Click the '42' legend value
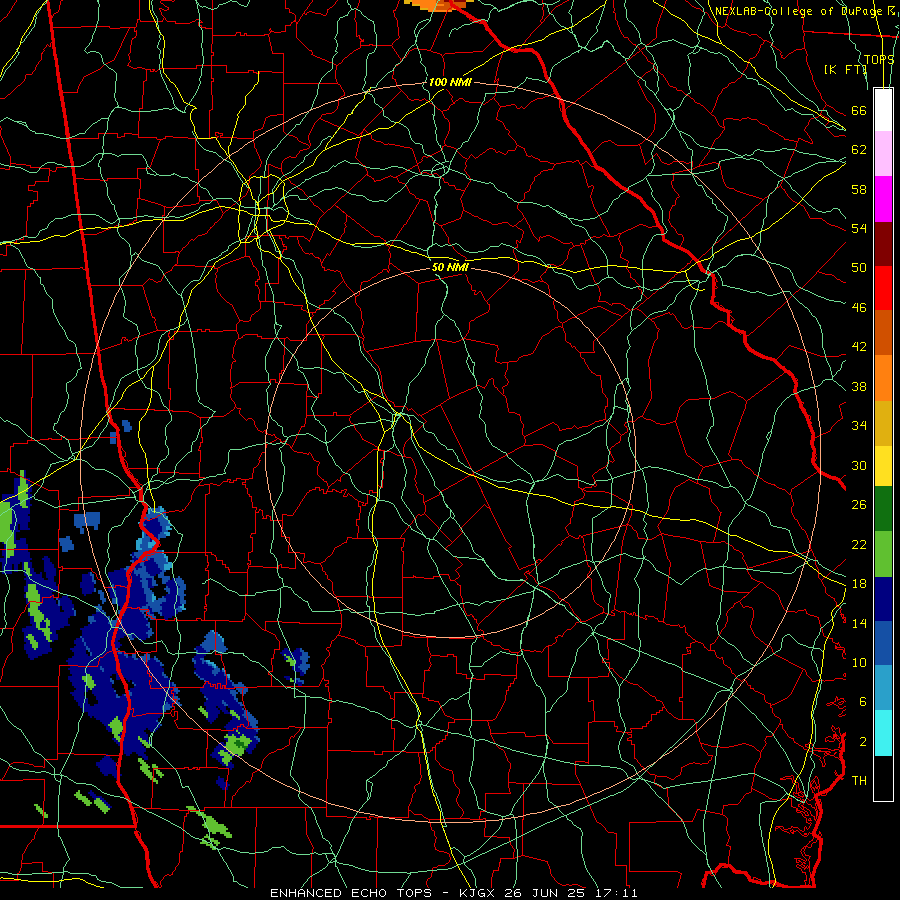 (859, 347)
